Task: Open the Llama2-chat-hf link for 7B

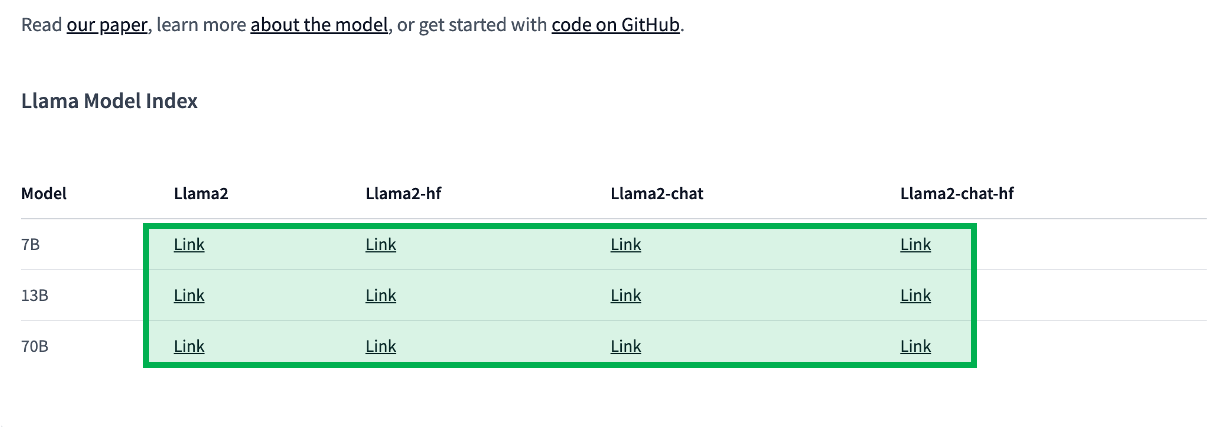Action: click(916, 244)
